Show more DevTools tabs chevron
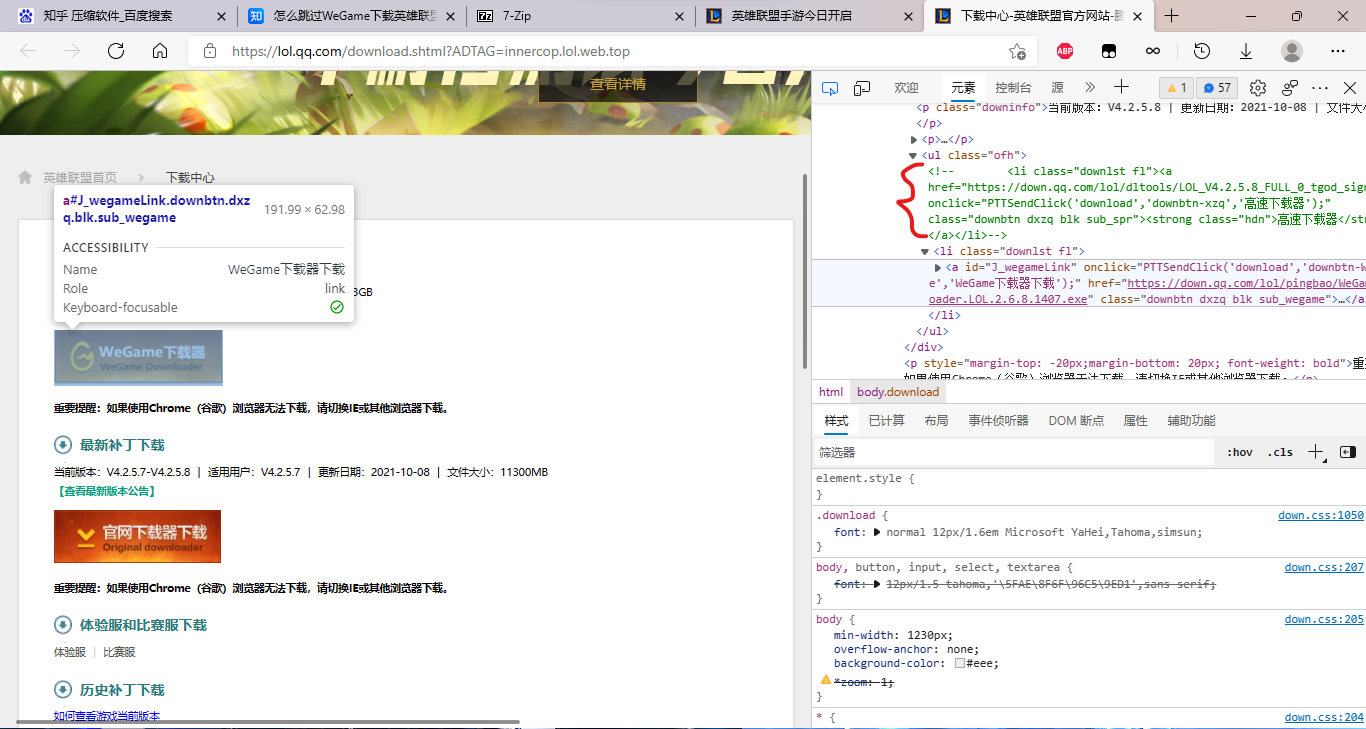This screenshot has width=1366, height=729. coord(1090,88)
